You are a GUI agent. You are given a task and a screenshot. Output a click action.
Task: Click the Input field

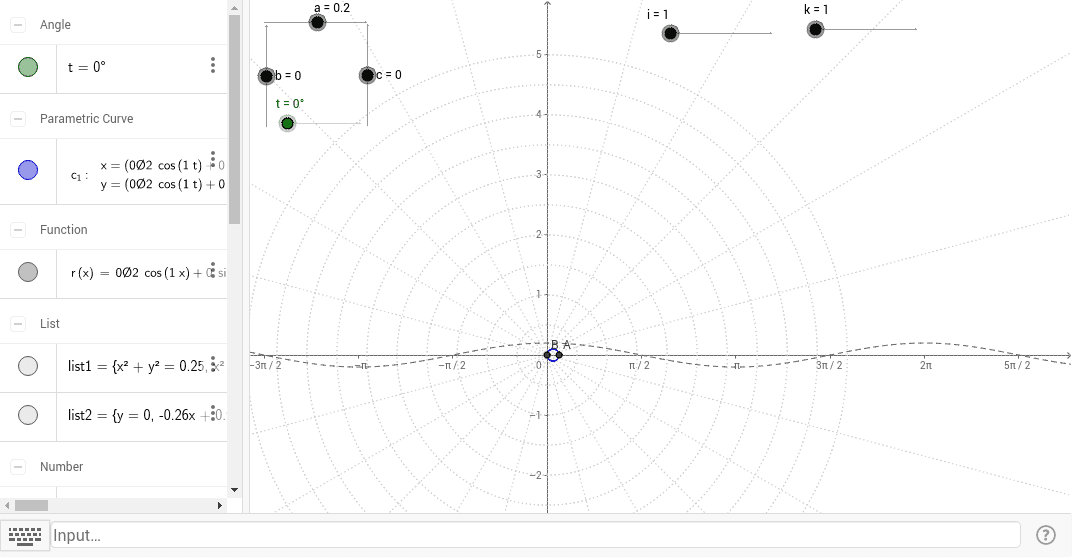point(536,535)
